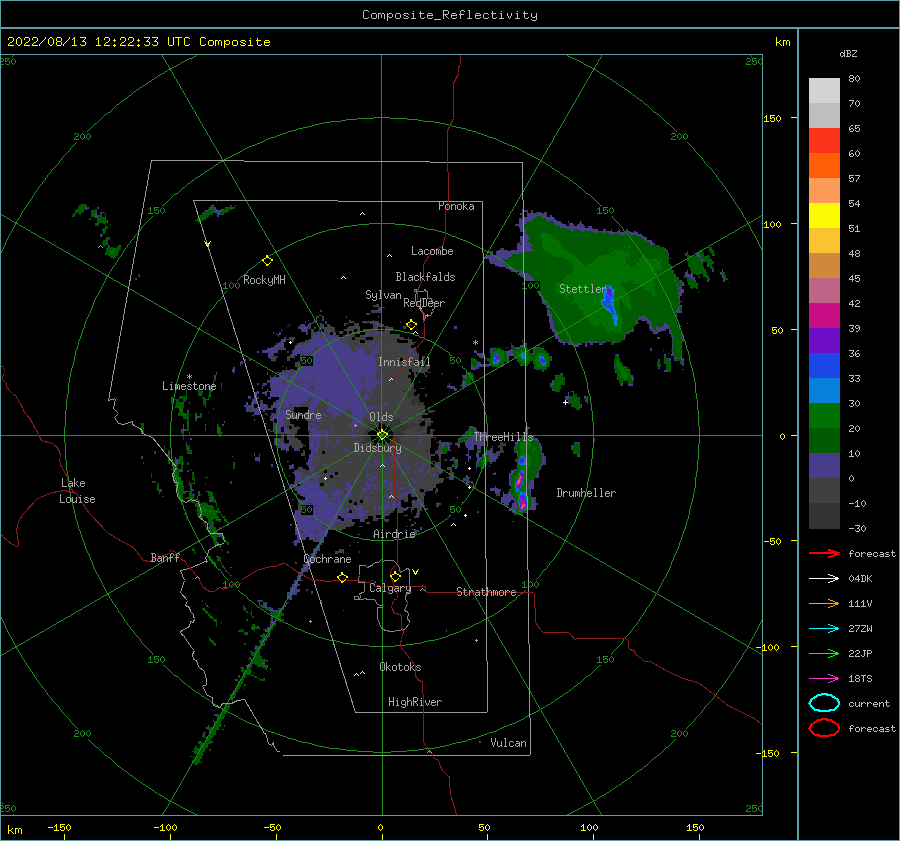Select the bright green swatch between 30 and 20
This screenshot has height=841, width=900.
[824, 416]
